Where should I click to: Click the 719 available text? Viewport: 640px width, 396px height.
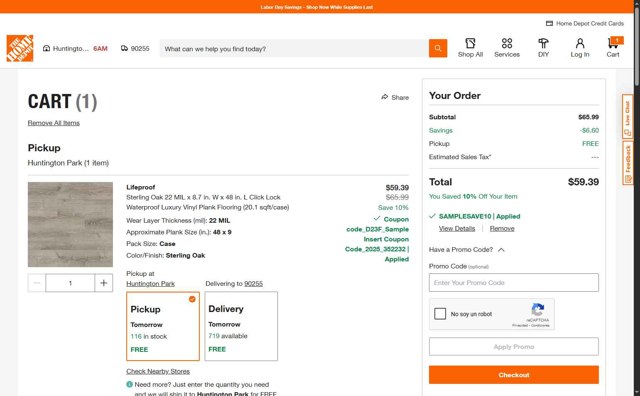(228, 336)
